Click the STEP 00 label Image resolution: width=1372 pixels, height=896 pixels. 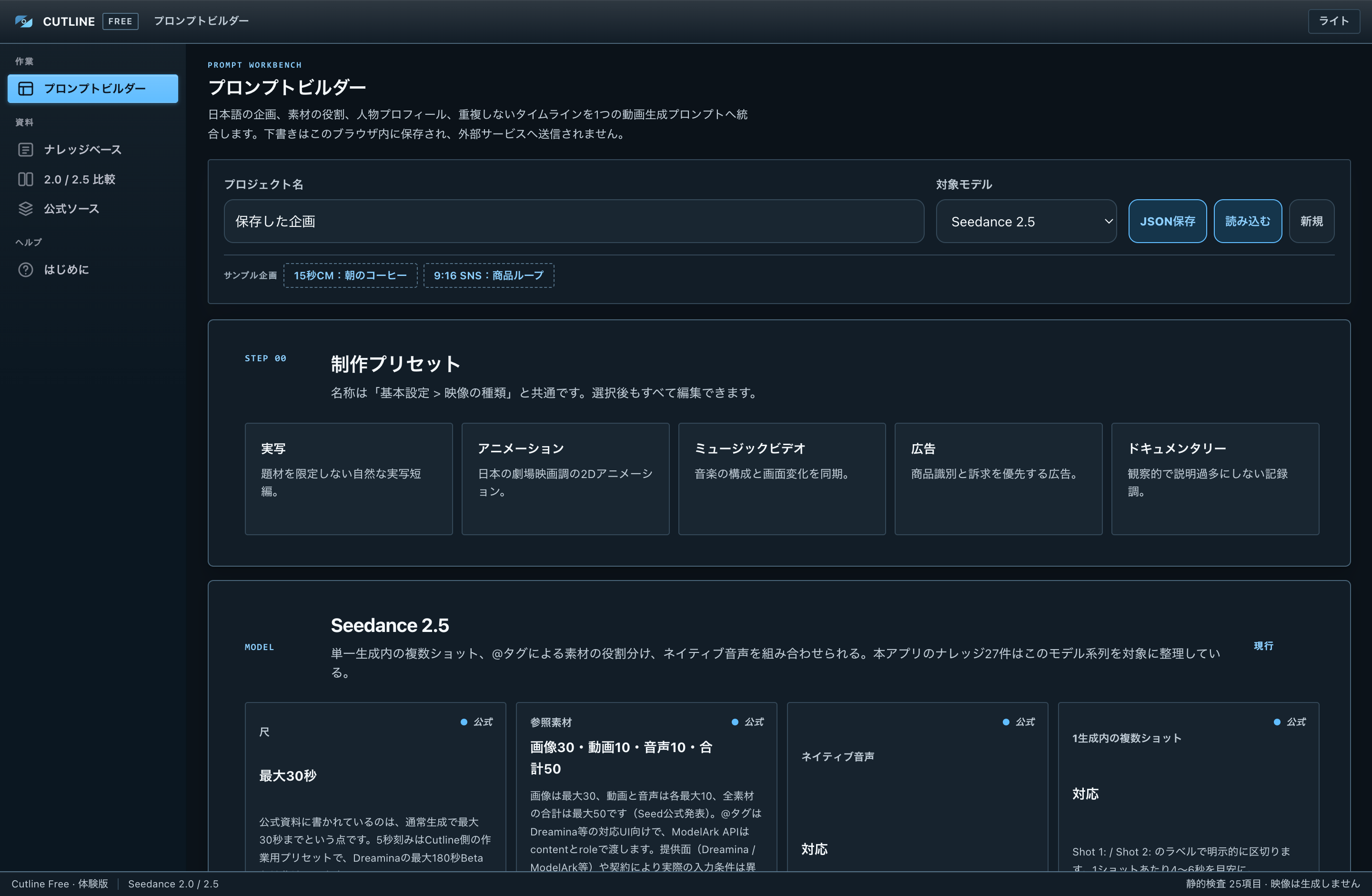pos(266,358)
